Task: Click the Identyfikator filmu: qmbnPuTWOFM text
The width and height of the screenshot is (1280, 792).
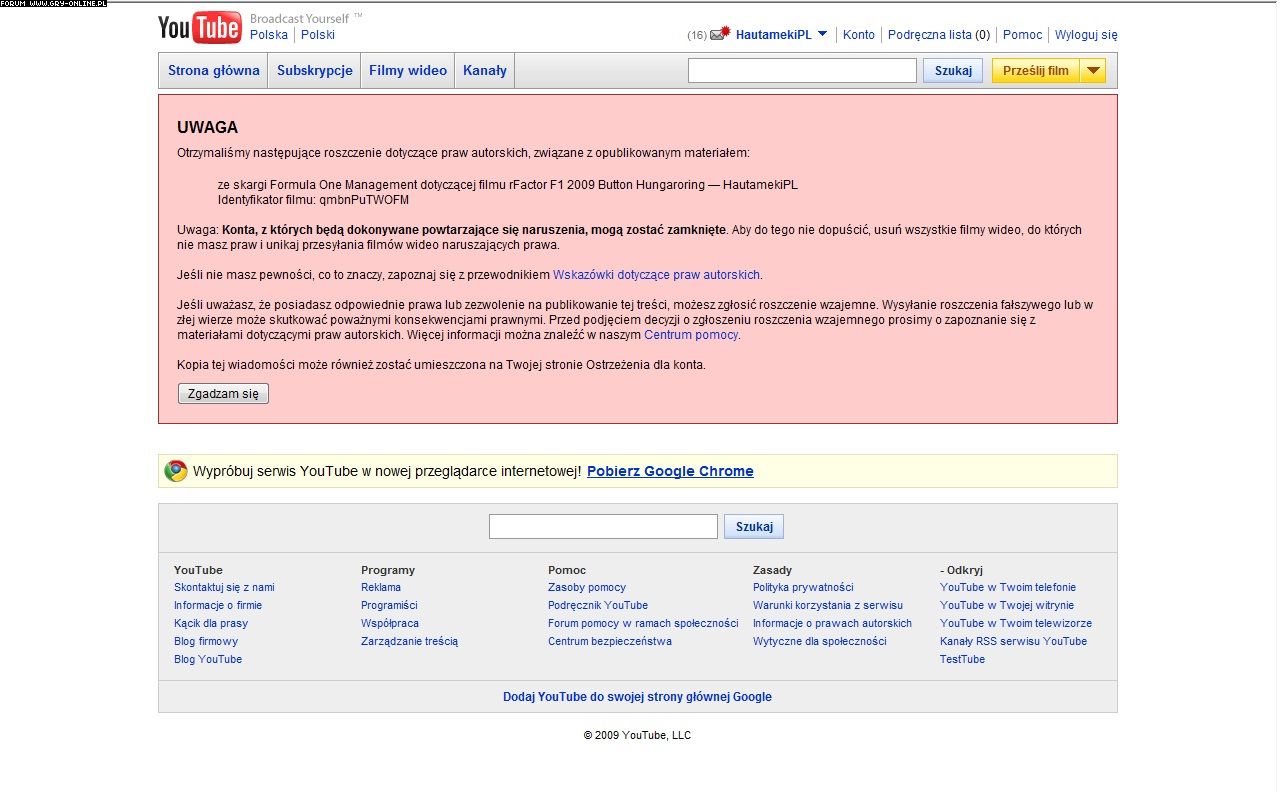Action: coord(313,200)
